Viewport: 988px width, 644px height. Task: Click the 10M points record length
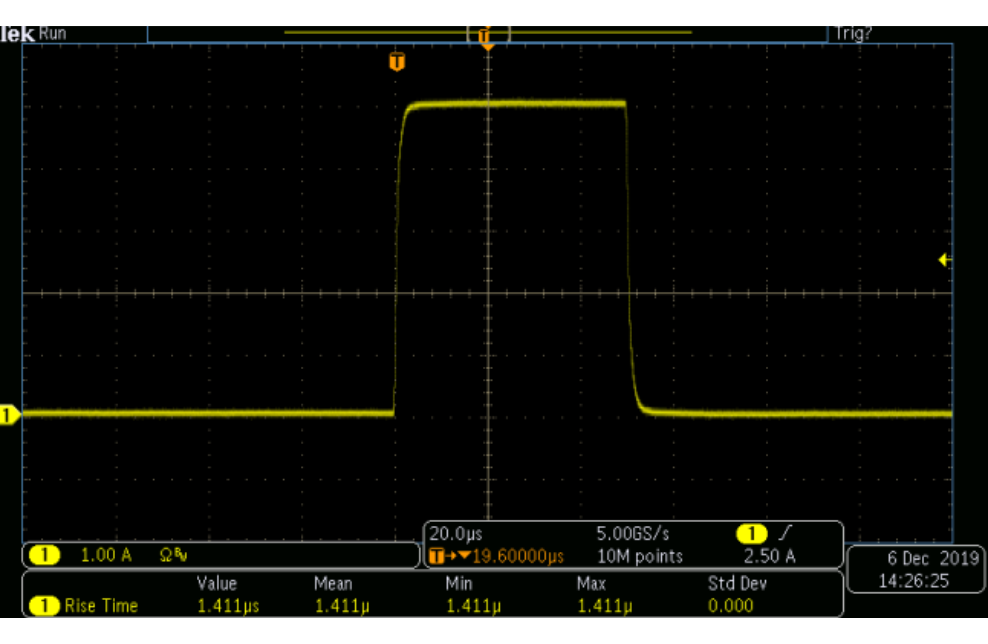[640, 556]
